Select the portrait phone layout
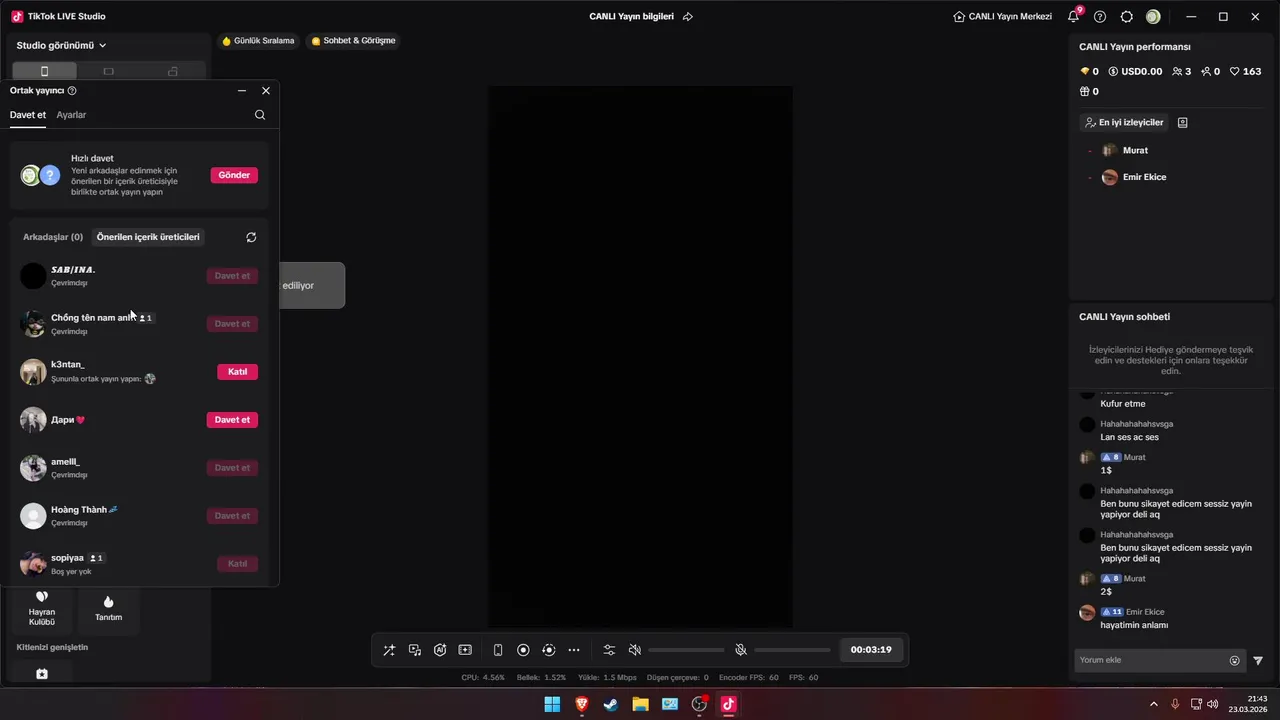 pyautogui.click(x=44, y=71)
